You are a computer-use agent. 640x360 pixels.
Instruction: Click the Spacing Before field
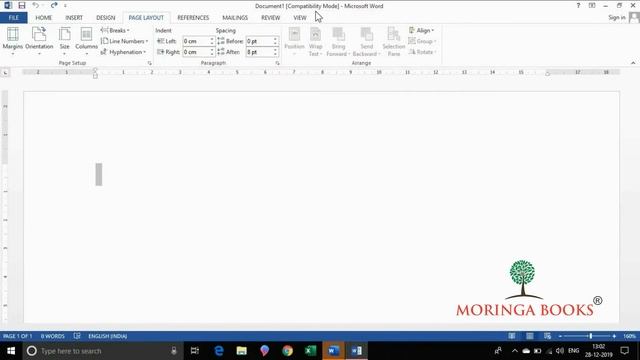(x=259, y=41)
